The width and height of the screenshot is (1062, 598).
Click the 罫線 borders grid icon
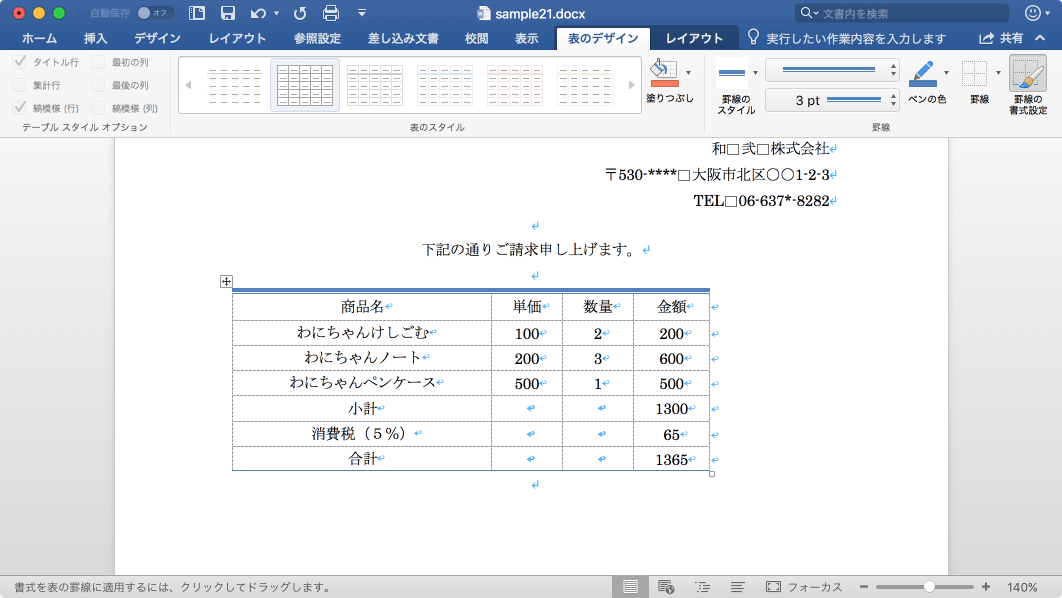point(975,73)
